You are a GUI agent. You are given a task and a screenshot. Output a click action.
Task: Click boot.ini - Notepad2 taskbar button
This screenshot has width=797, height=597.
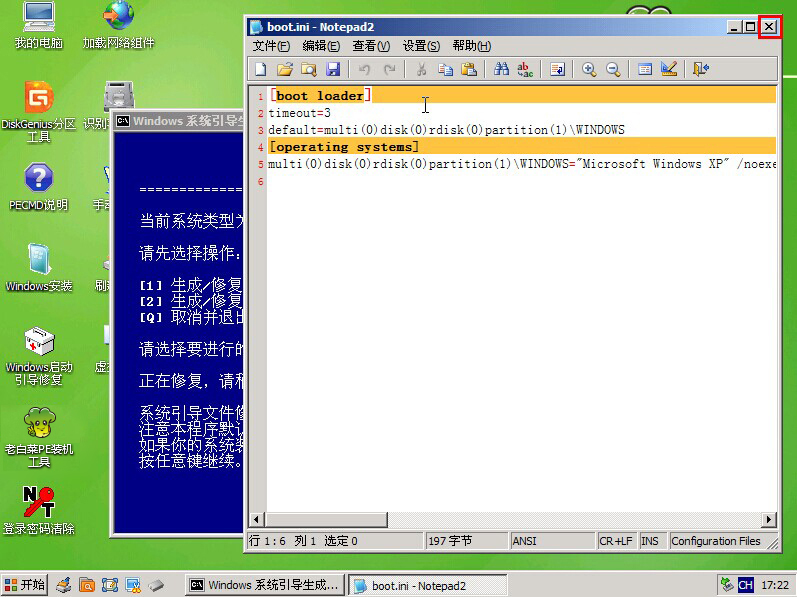(427, 585)
